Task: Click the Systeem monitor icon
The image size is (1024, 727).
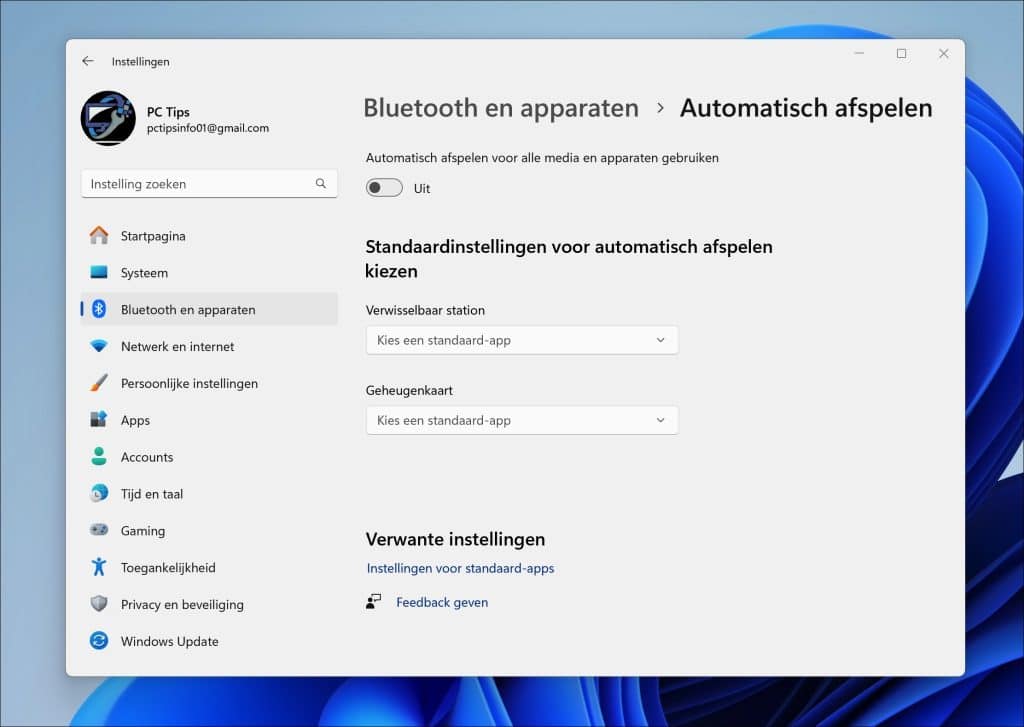Action: click(99, 272)
